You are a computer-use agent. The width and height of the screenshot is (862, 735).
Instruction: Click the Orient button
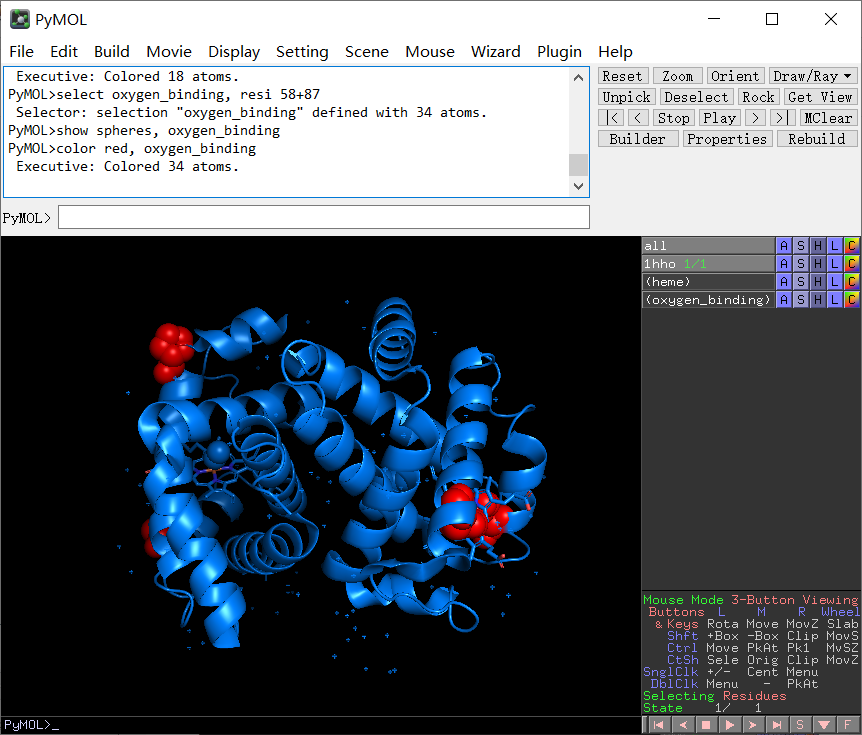point(735,76)
